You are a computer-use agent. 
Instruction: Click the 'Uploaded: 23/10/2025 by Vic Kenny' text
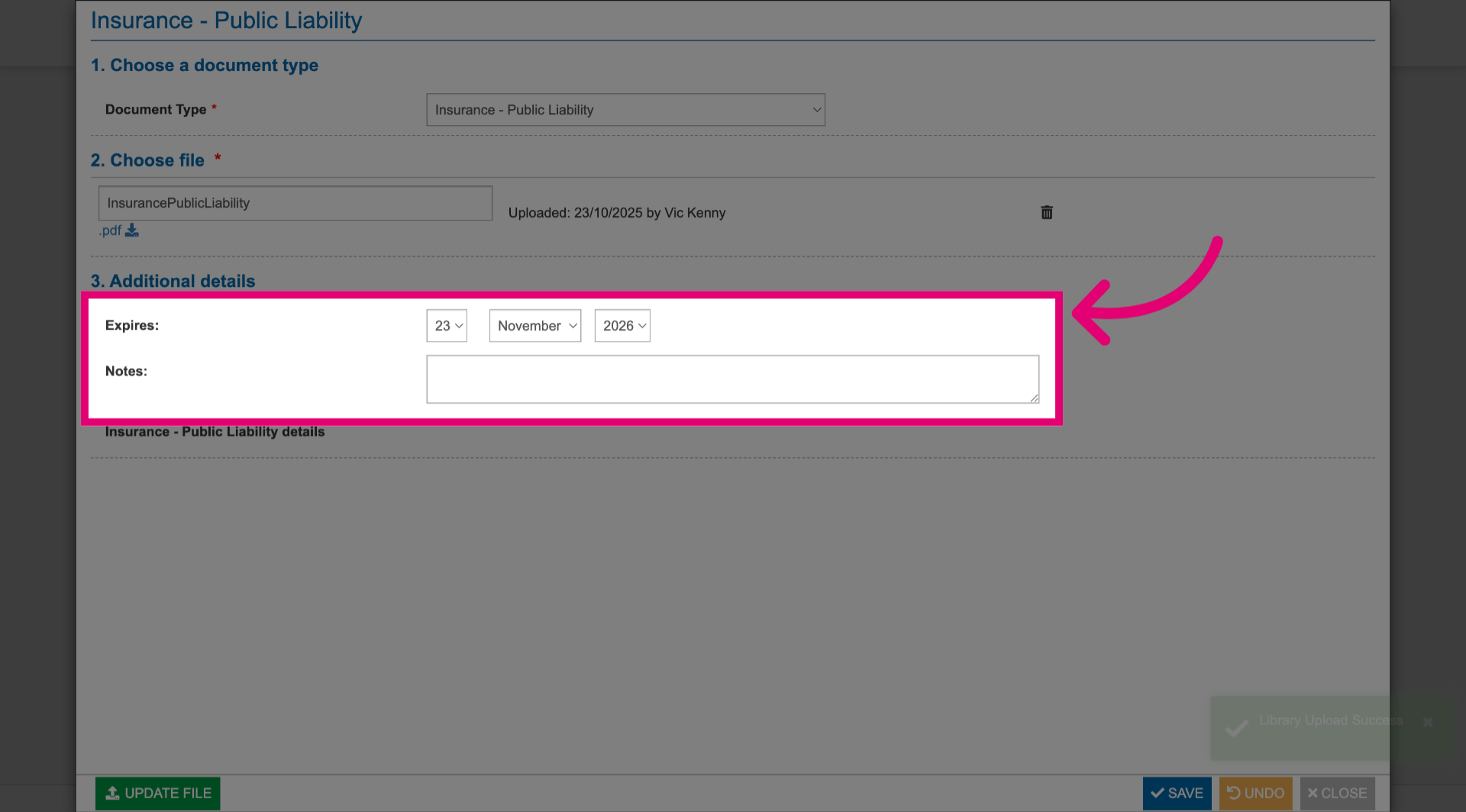[617, 213]
